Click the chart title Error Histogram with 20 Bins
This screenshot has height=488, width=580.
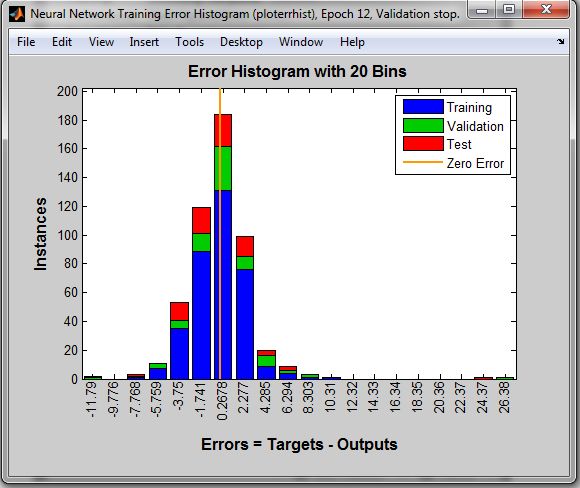click(297, 71)
